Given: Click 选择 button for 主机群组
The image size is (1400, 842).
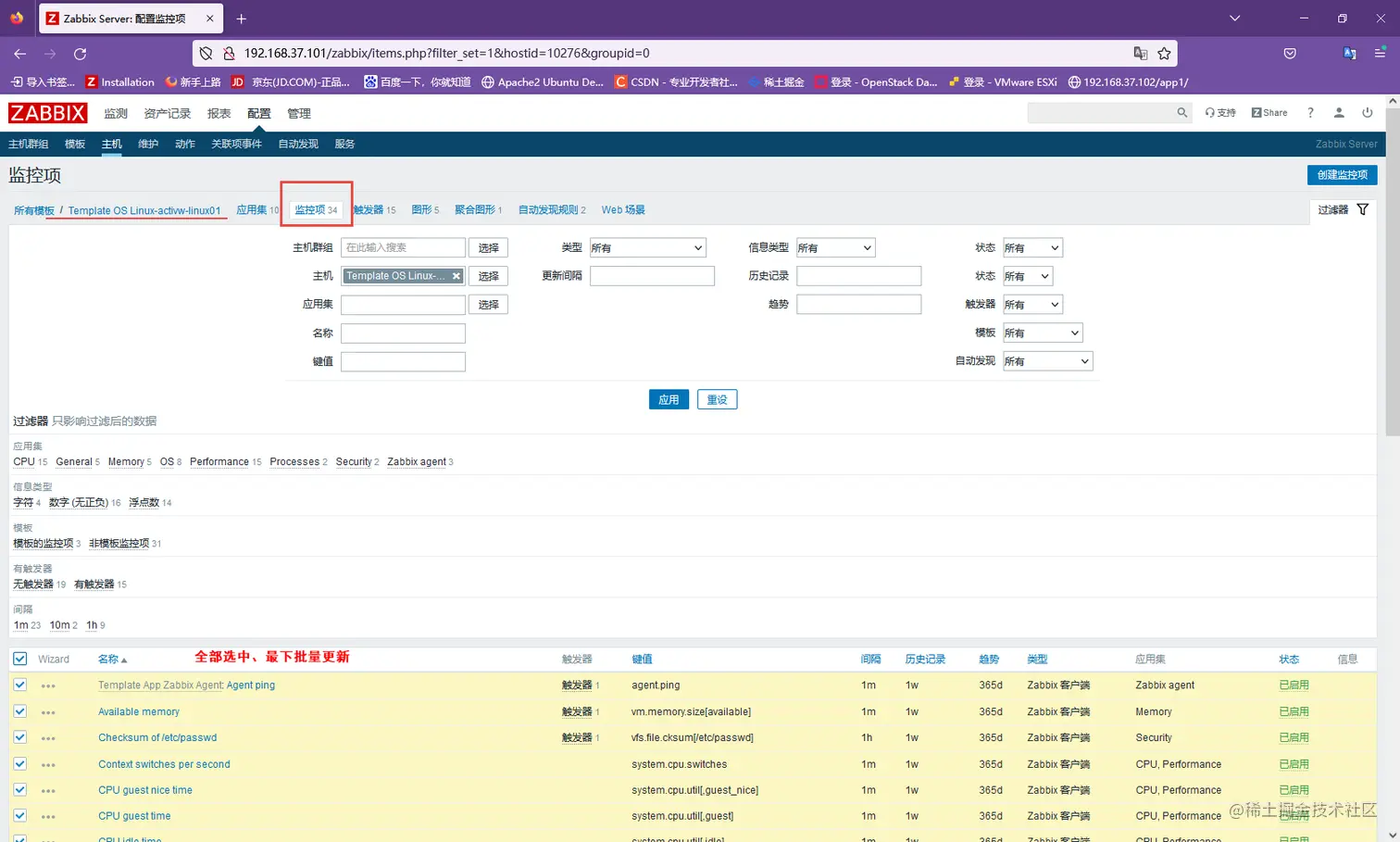Looking at the screenshot, I should [489, 248].
